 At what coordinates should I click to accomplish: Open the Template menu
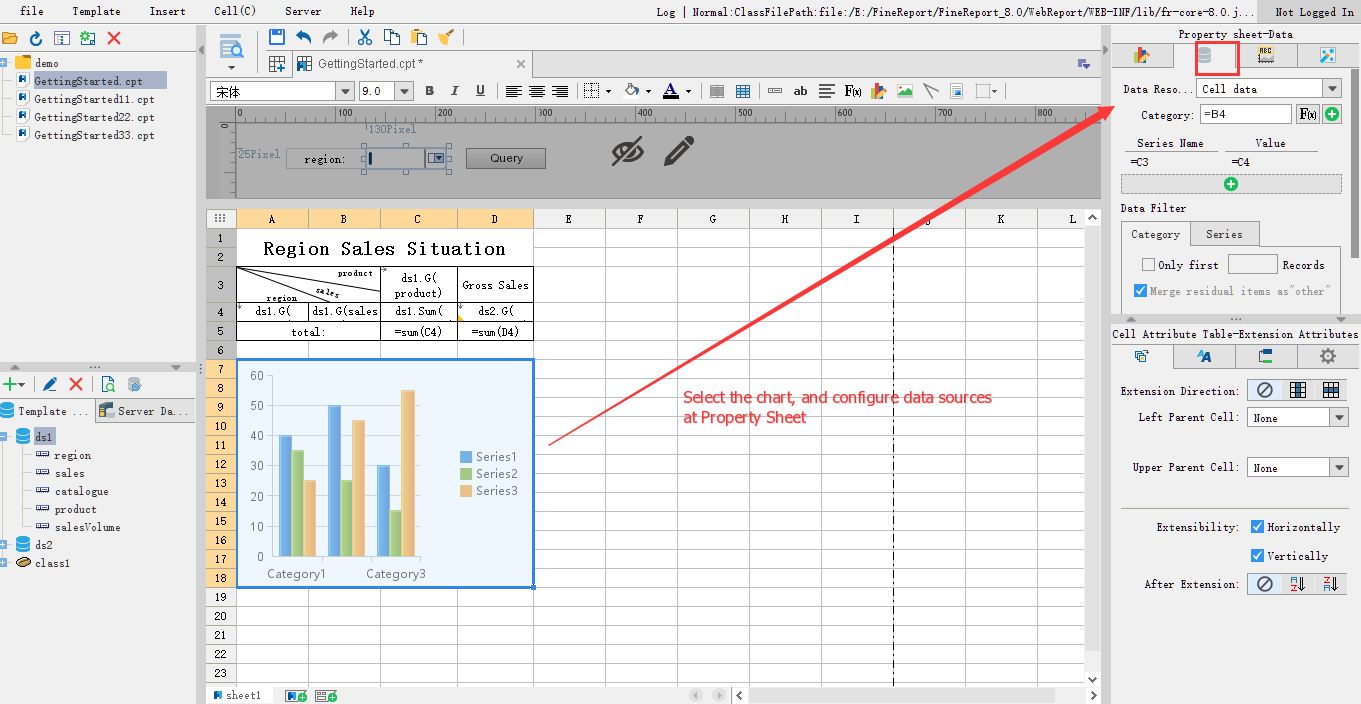97,11
